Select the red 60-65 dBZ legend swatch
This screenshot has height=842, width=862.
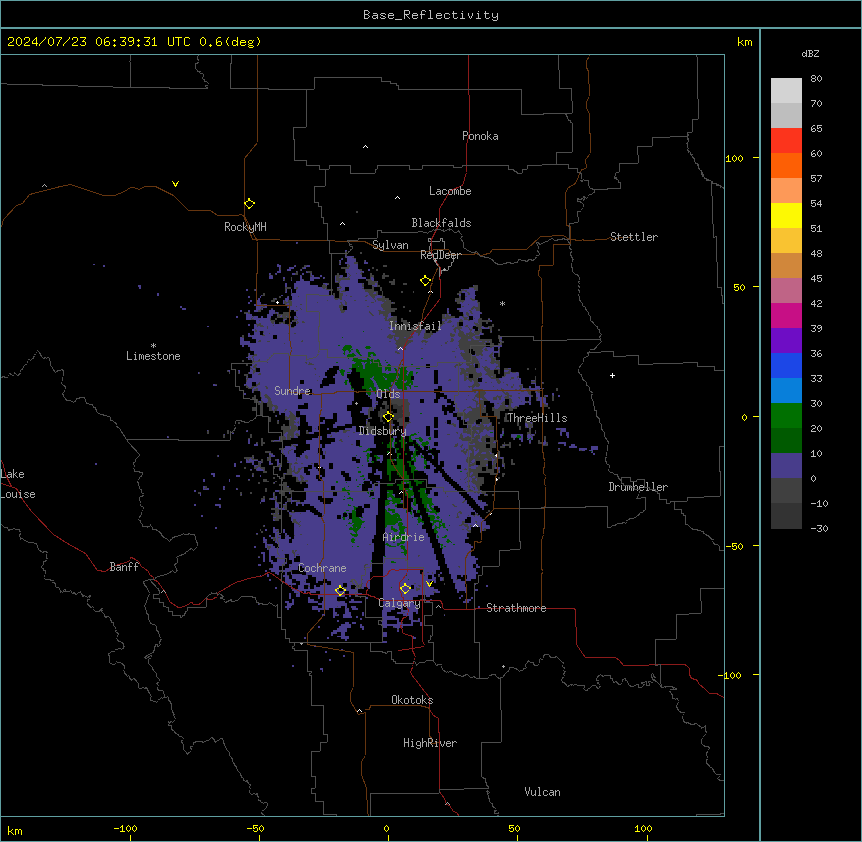pyautogui.click(x=786, y=140)
